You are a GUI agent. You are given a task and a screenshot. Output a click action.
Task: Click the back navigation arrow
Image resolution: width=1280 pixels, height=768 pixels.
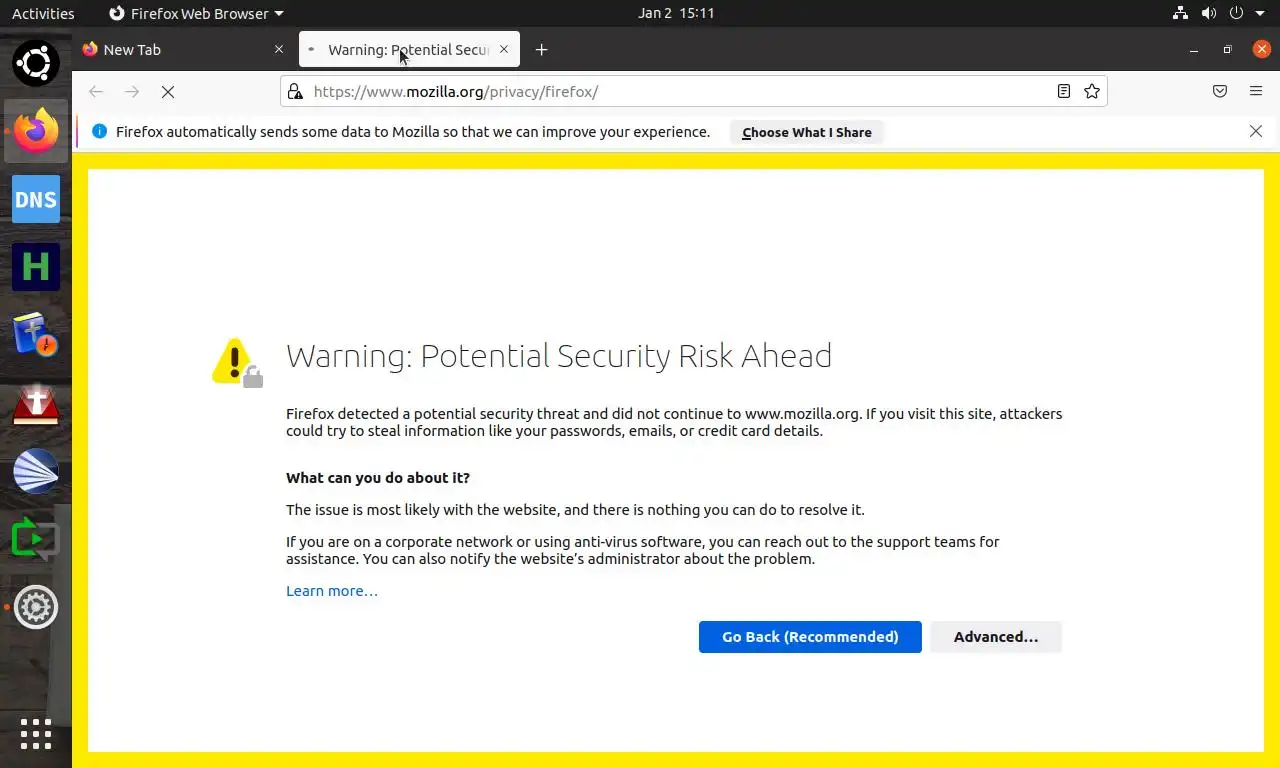[x=96, y=92]
